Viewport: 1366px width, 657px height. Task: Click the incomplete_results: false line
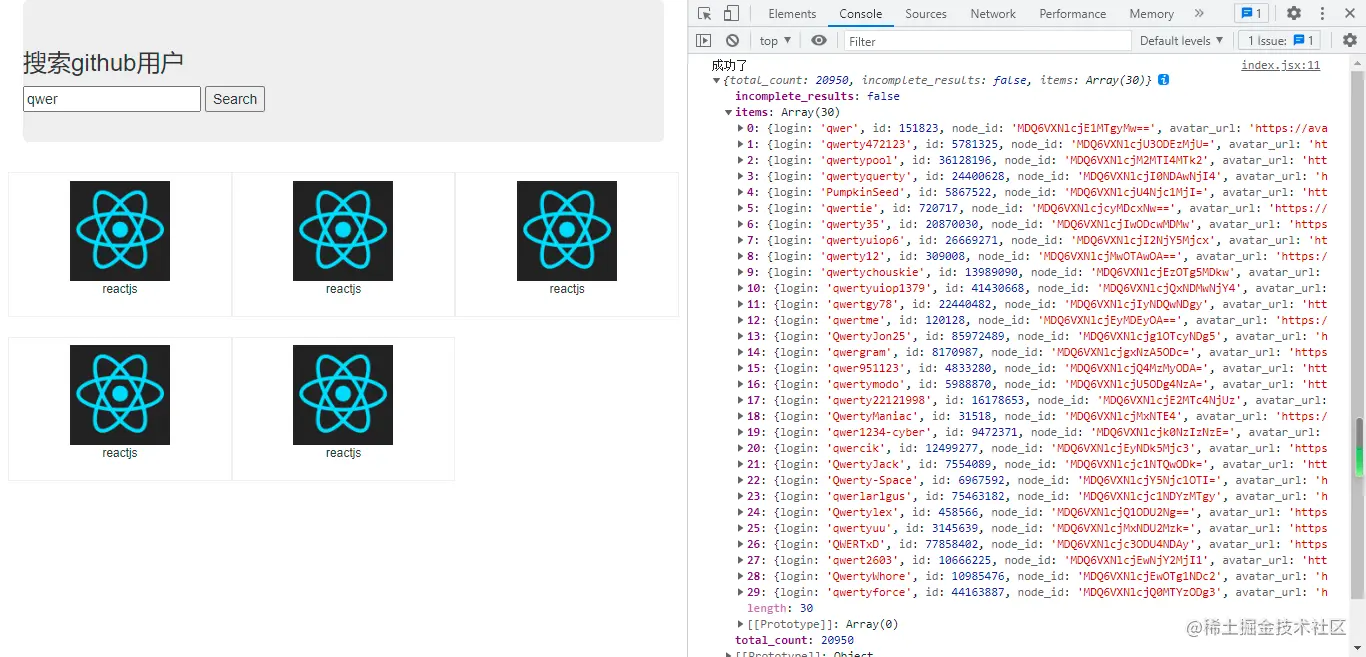(x=817, y=97)
